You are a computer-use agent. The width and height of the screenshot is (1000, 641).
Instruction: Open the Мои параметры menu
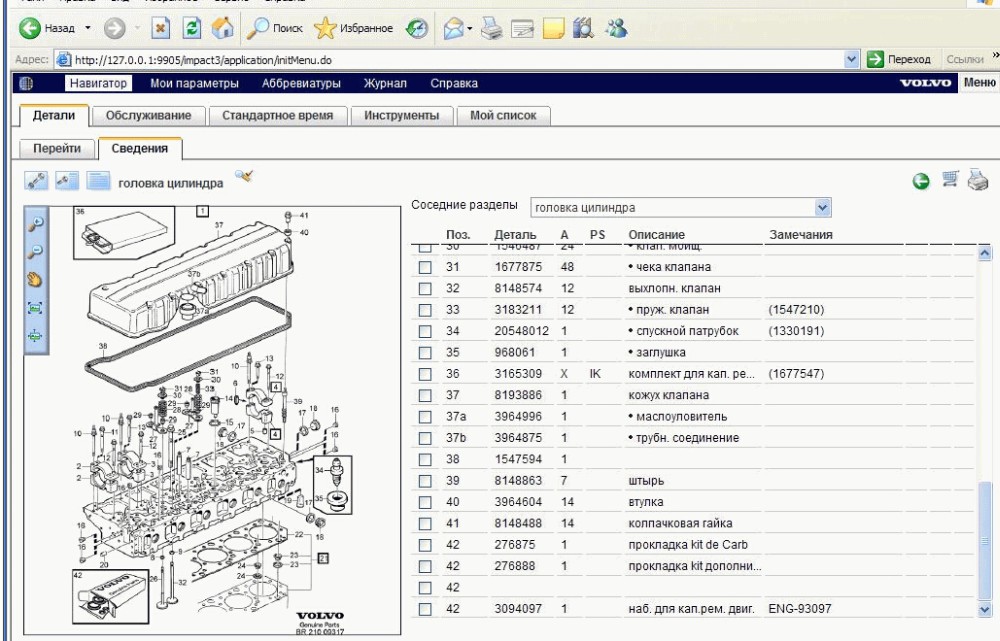pos(195,83)
